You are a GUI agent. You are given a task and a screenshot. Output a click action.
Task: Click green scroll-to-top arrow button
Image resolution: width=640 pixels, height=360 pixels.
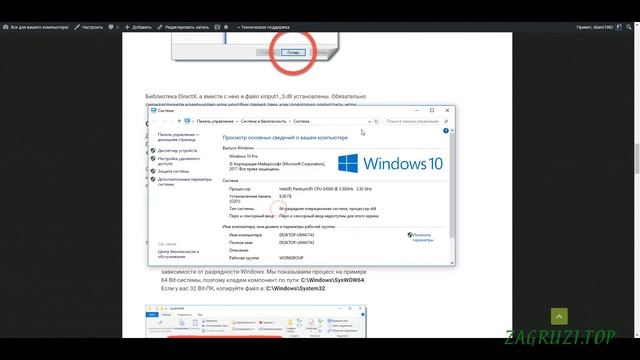click(x=559, y=316)
